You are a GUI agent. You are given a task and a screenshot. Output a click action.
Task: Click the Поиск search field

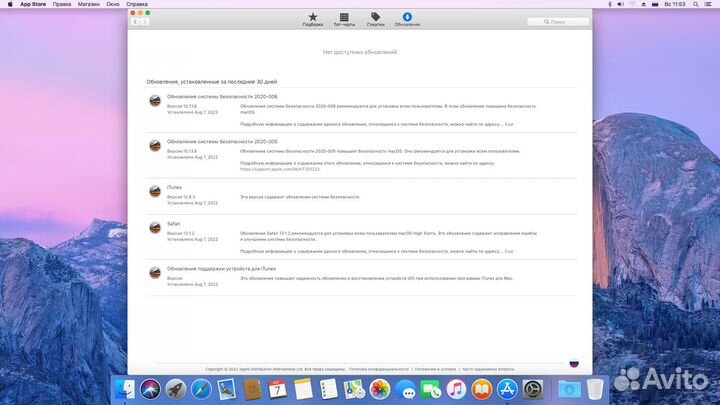558,22
